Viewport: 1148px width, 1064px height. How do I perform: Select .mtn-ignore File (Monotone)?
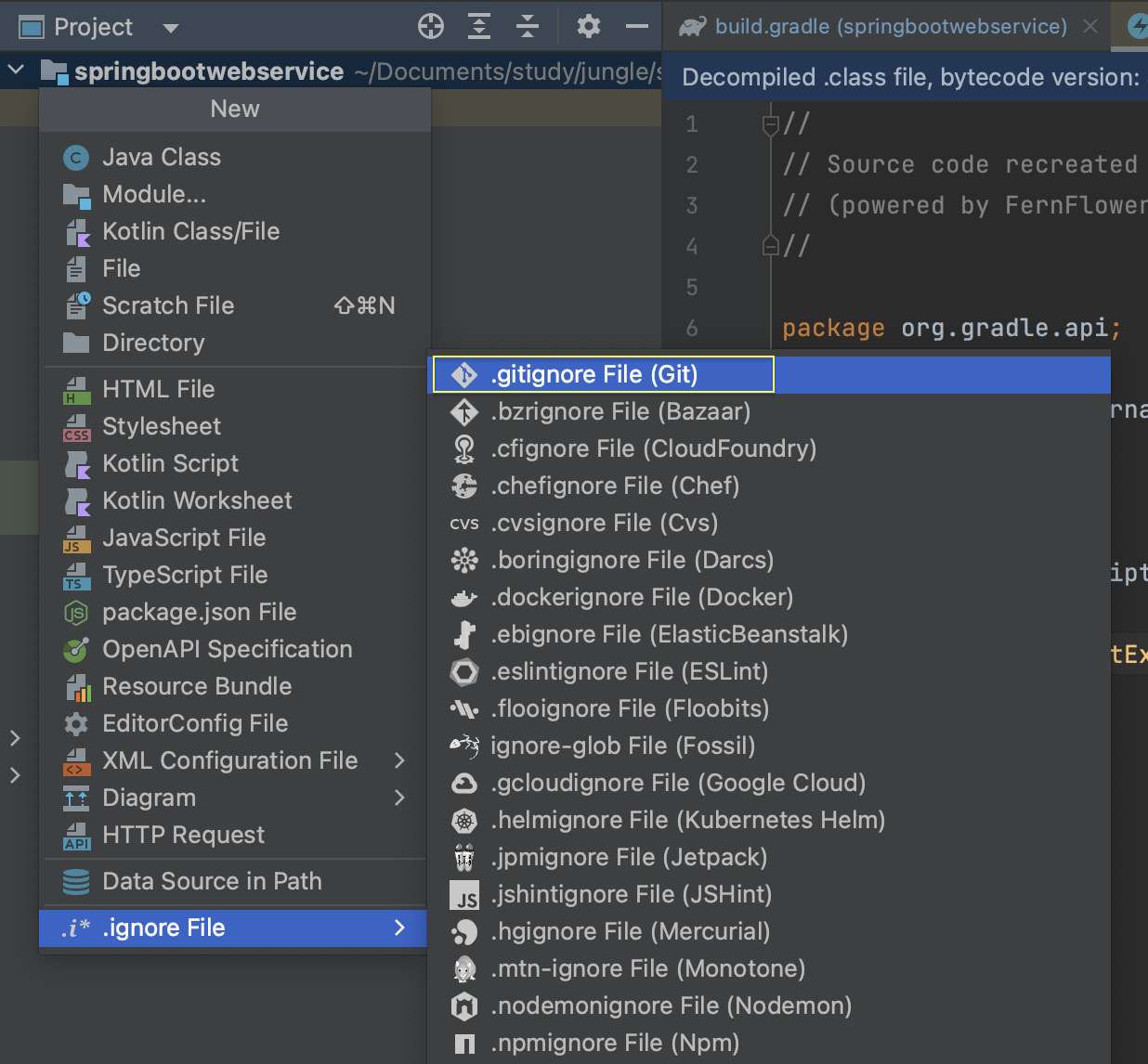(769, 968)
